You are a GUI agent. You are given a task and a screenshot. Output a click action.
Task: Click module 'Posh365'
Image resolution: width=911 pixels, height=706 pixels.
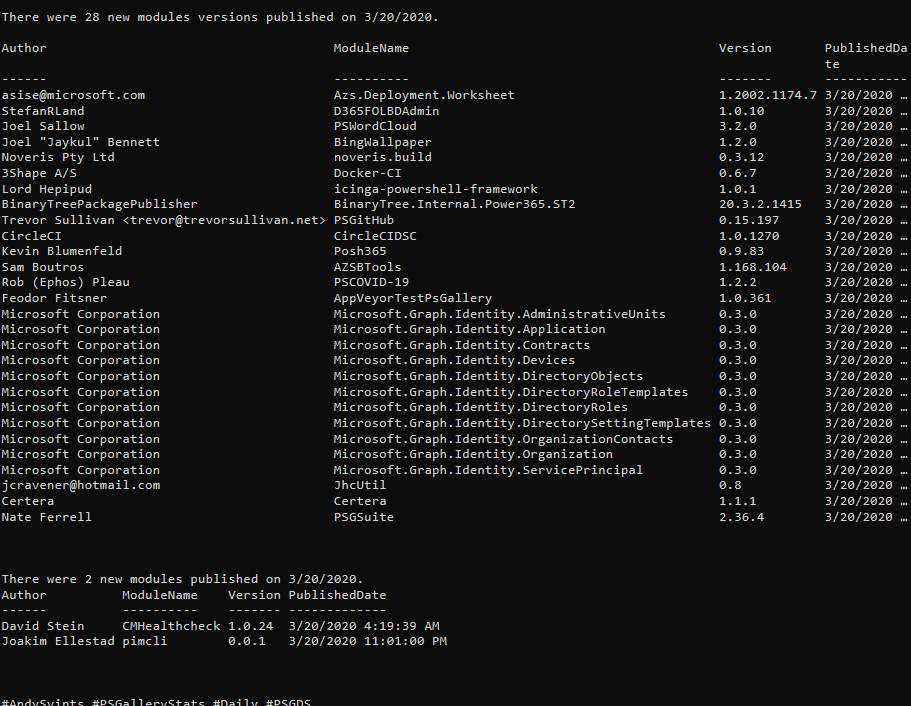point(360,252)
